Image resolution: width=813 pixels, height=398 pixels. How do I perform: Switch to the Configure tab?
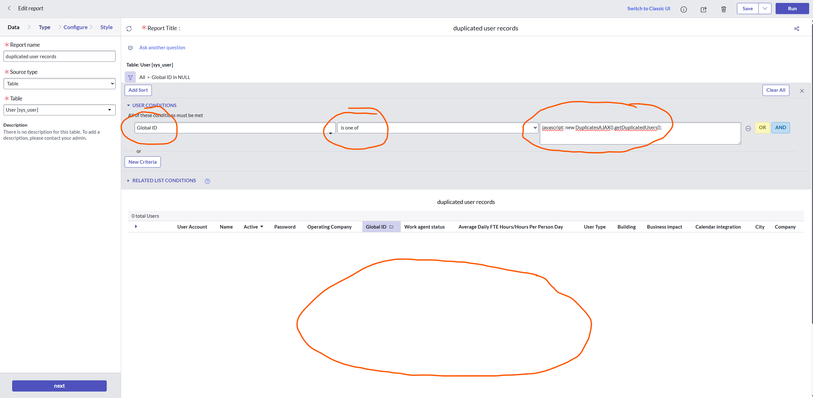[x=75, y=27]
